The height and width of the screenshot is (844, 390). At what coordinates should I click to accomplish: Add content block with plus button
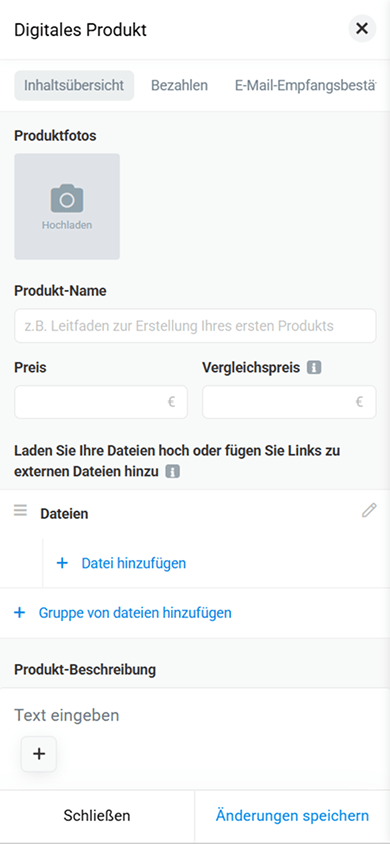(x=39, y=754)
